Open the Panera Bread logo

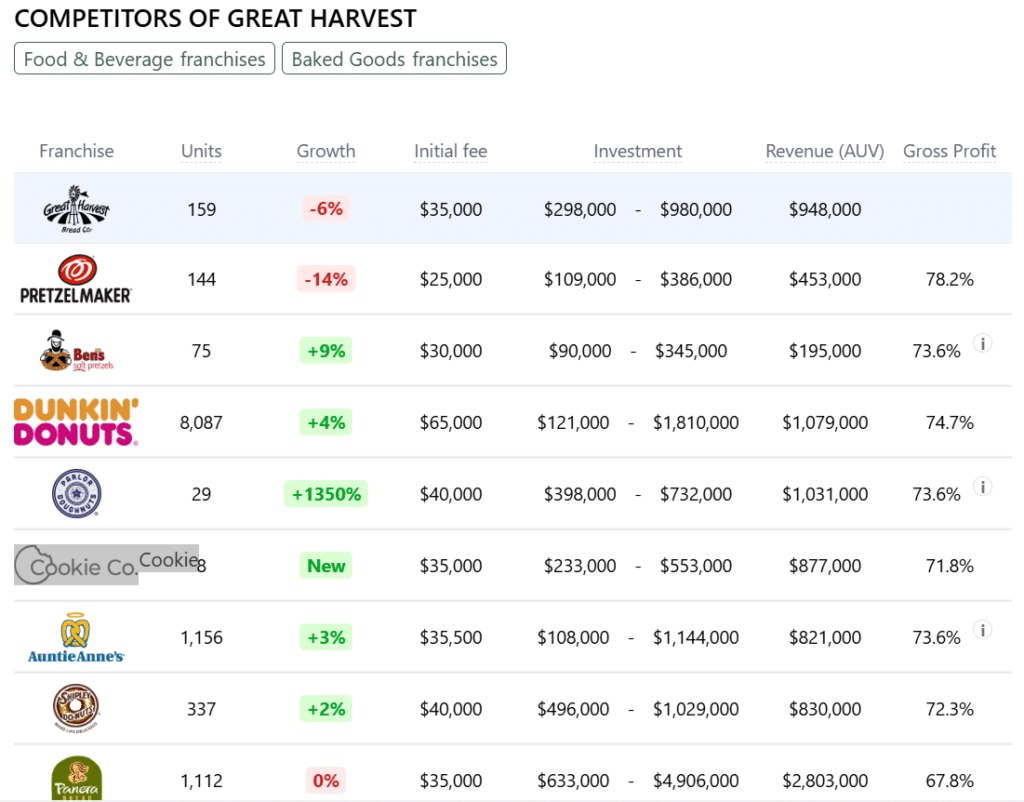click(x=76, y=778)
